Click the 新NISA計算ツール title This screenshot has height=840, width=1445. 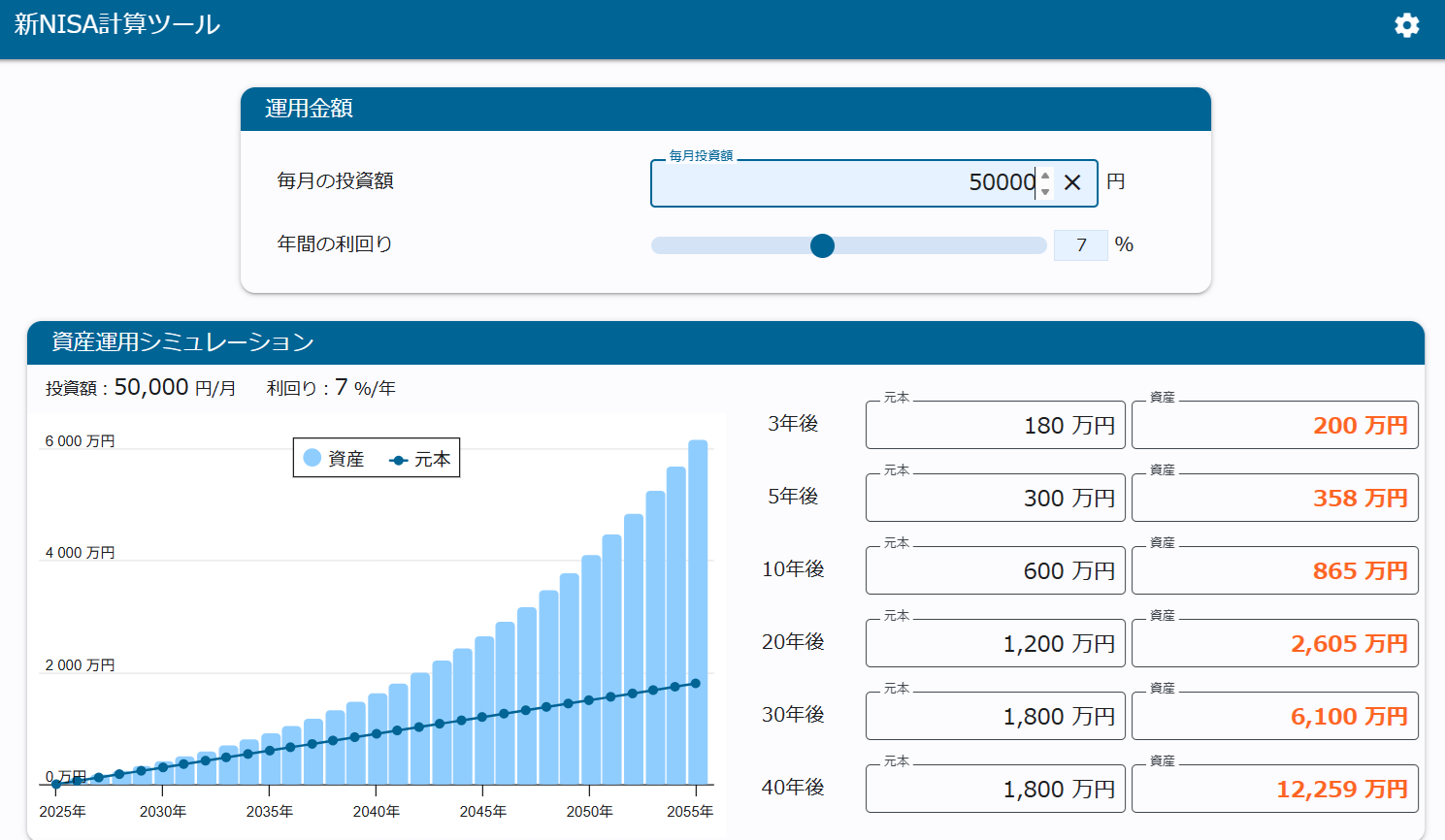tap(117, 25)
